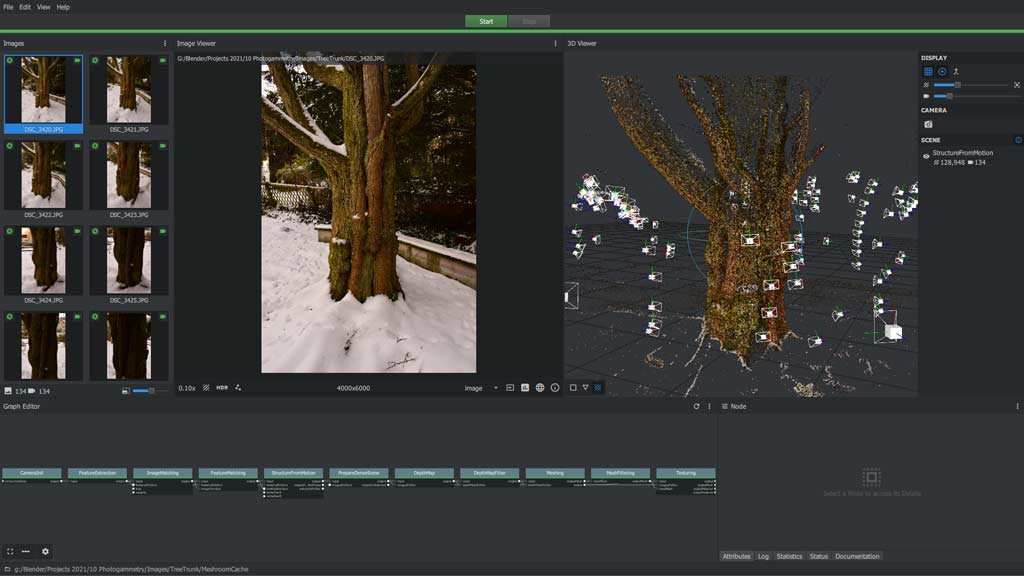Screen dimensions: 1024x576
Task: Click the greyed Stop button
Action: pyautogui.click(x=529, y=22)
